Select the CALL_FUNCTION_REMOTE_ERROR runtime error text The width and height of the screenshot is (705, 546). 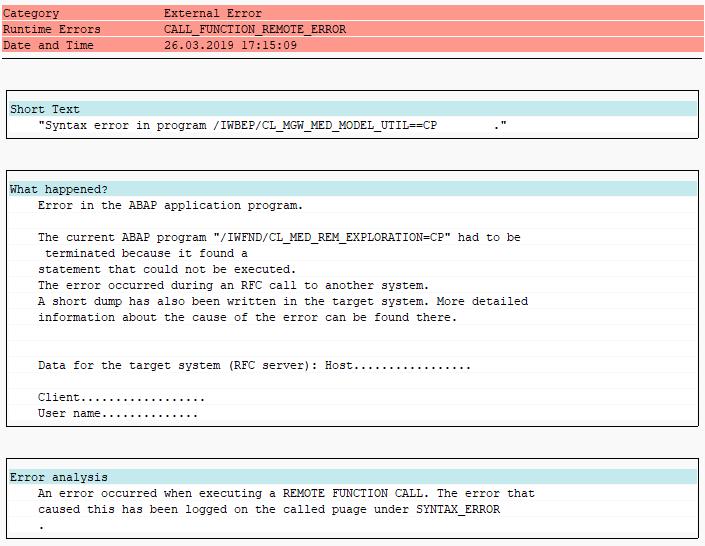pyautogui.click(x=255, y=29)
